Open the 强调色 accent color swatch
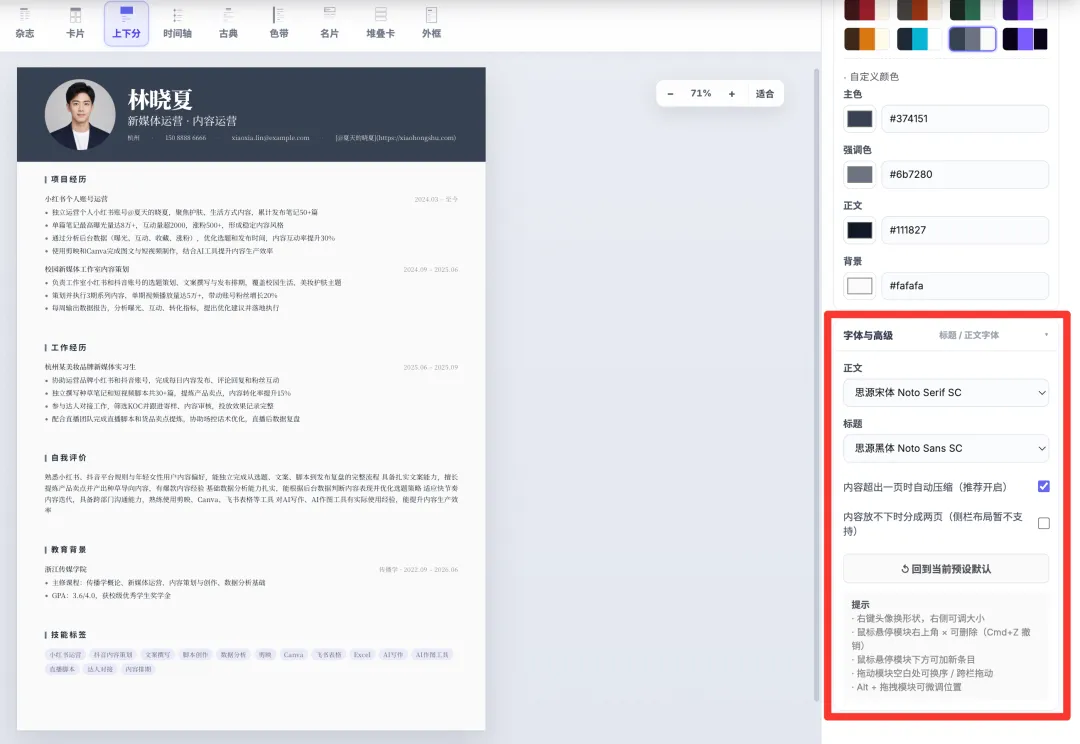Image resolution: width=1080 pixels, height=744 pixels. pos(859,174)
